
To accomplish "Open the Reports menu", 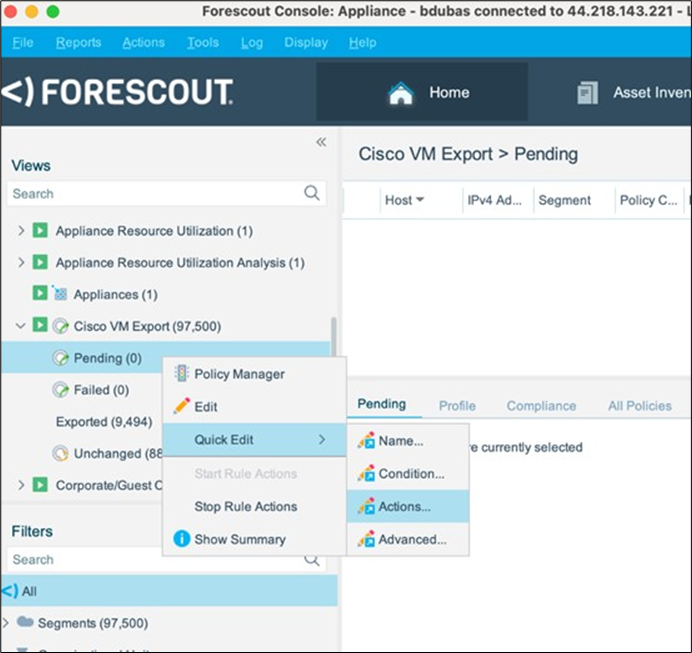I will [79, 42].
